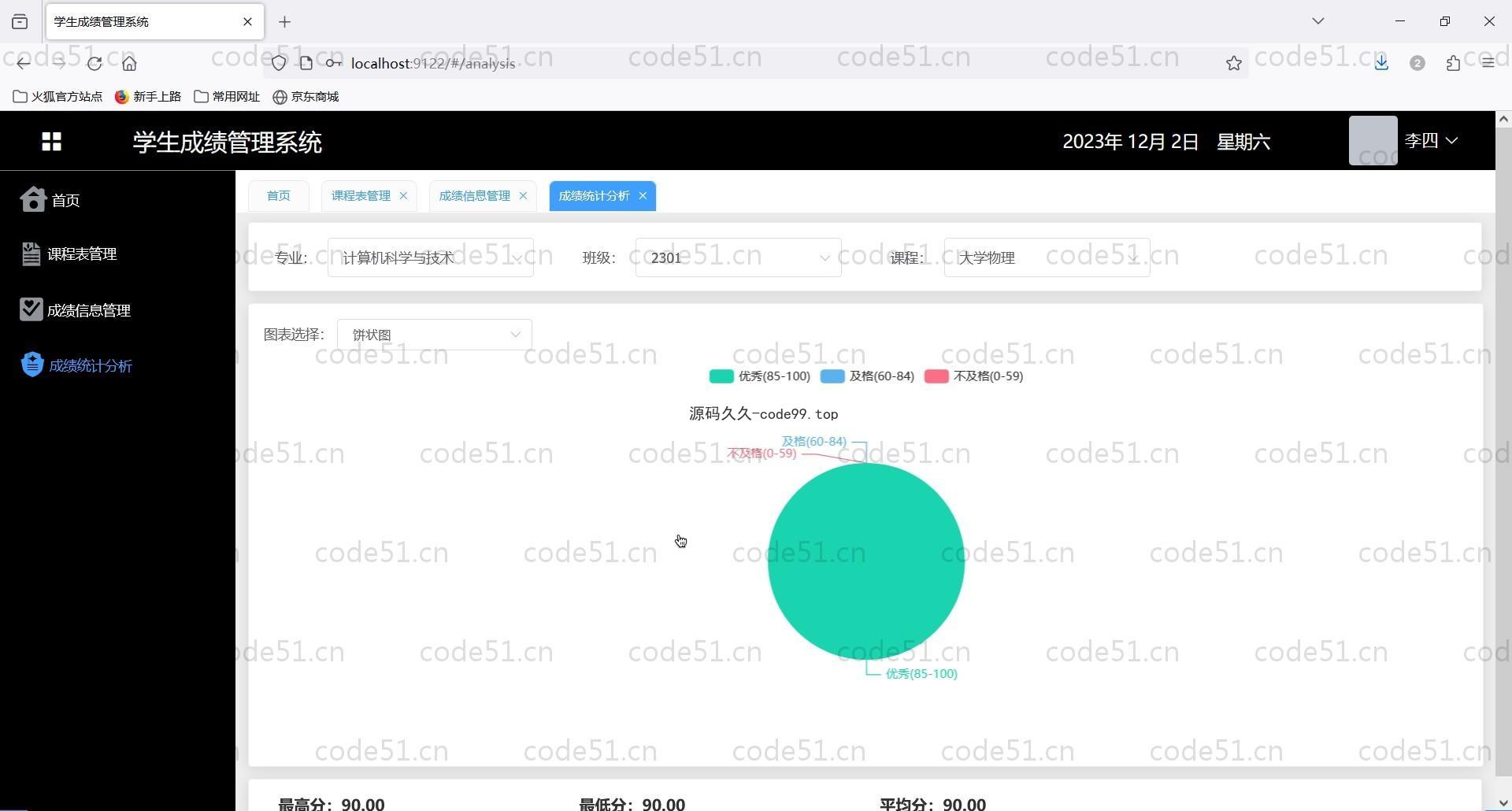Screen dimensions: 1512x811
Task: Expand the 课程 大学物理 dropdown
Action: tap(1047, 257)
